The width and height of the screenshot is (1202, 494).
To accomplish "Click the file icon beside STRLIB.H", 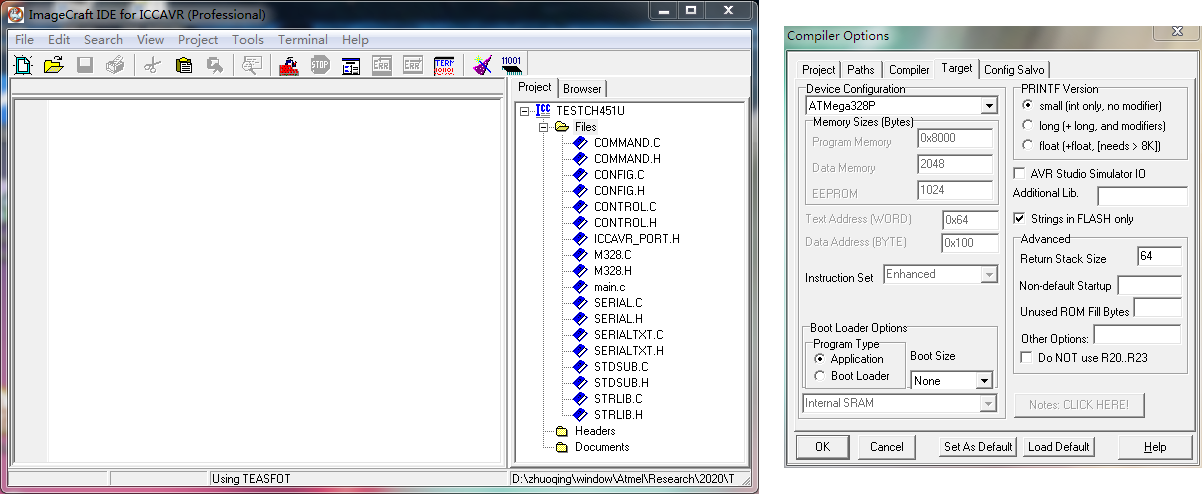I will pyautogui.click(x=580, y=415).
